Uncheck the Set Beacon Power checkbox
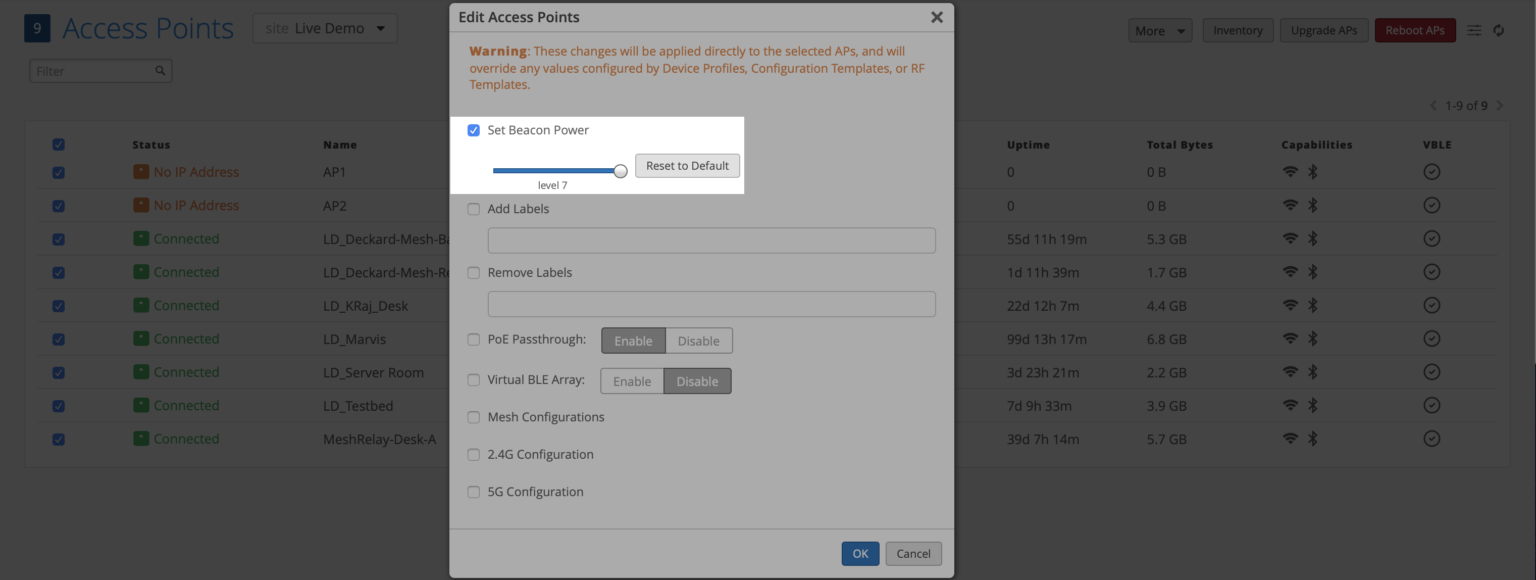The width and height of the screenshot is (1536, 580). pos(474,130)
